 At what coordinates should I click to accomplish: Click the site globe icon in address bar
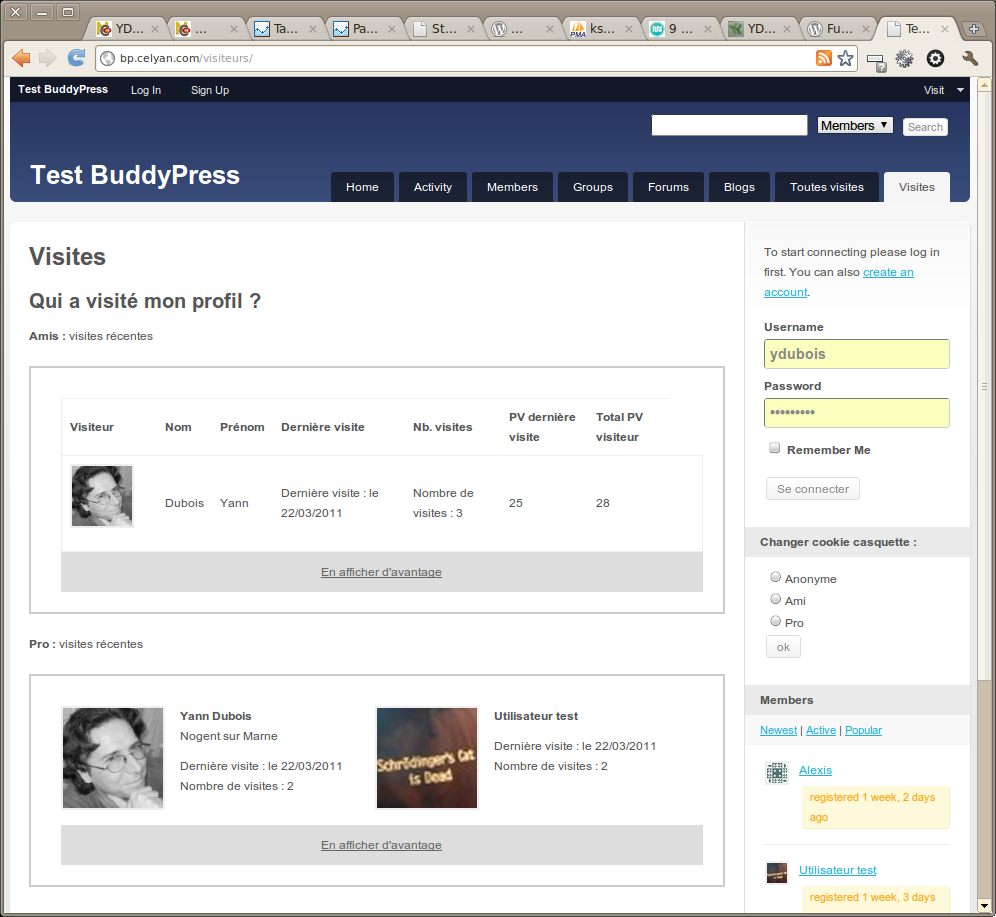[108, 58]
